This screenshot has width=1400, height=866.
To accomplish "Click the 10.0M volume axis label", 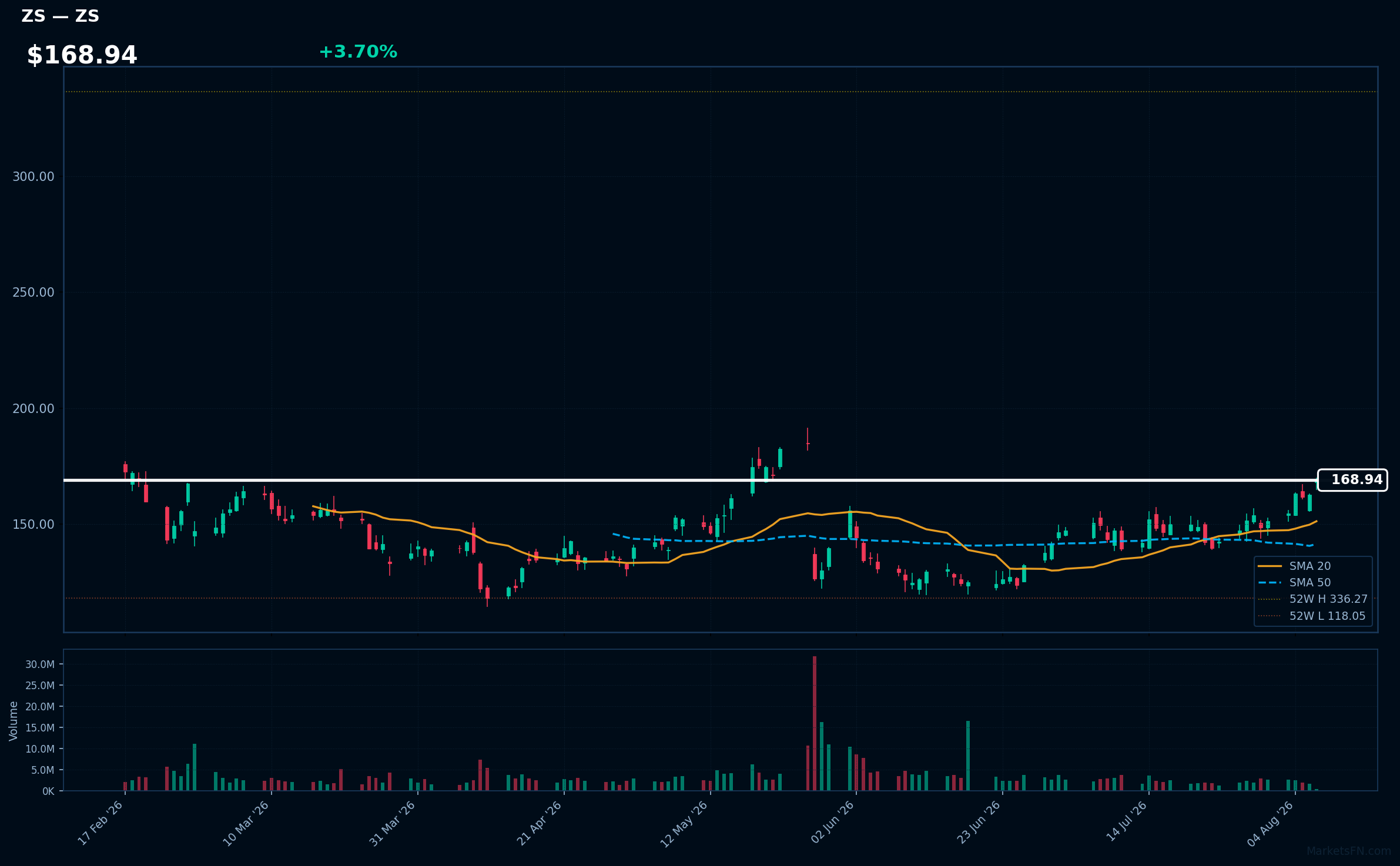I will 40,749.
